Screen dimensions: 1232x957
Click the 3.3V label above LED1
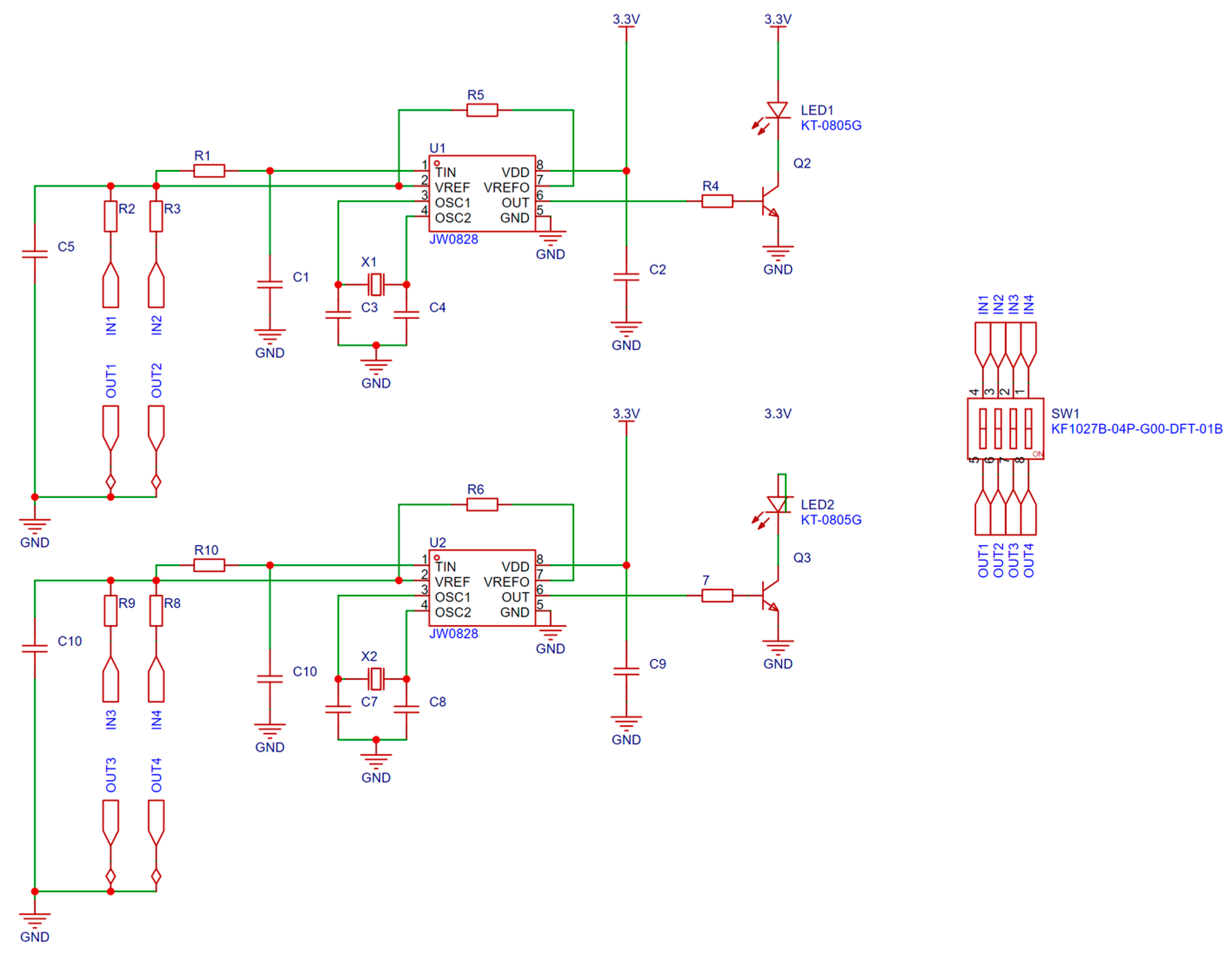[778, 19]
